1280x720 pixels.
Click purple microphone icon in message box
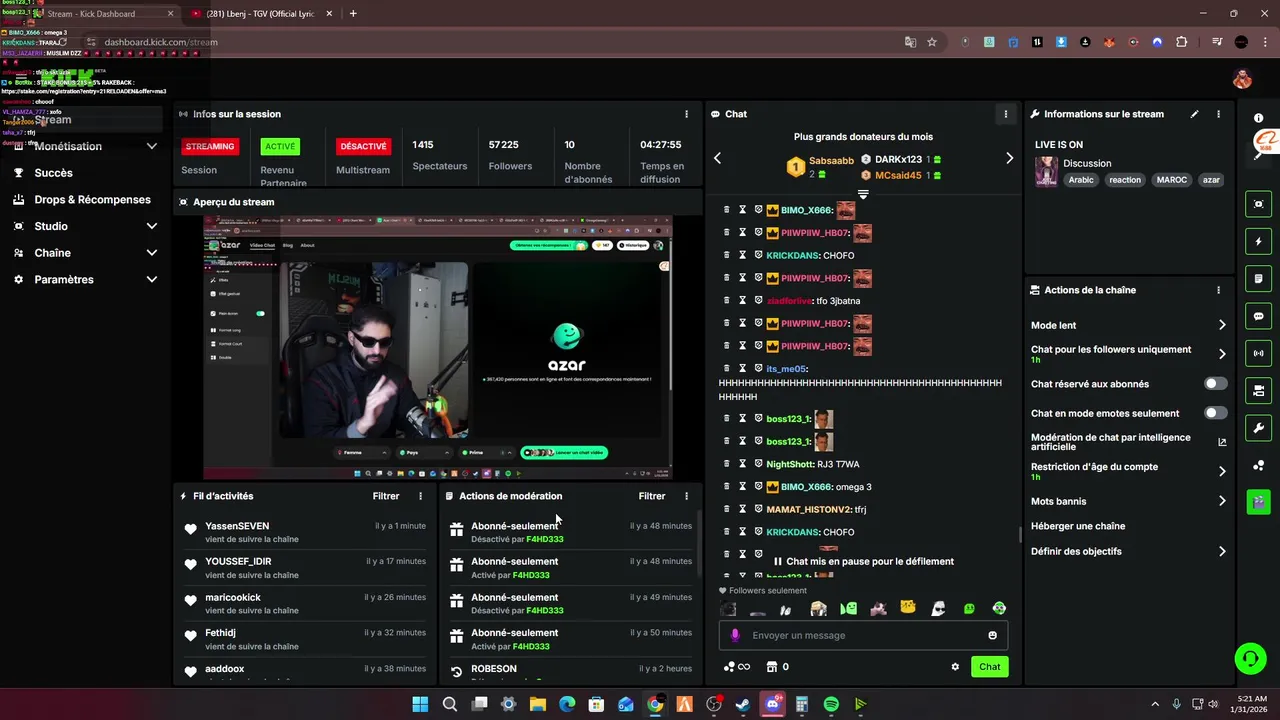pyautogui.click(x=735, y=635)
